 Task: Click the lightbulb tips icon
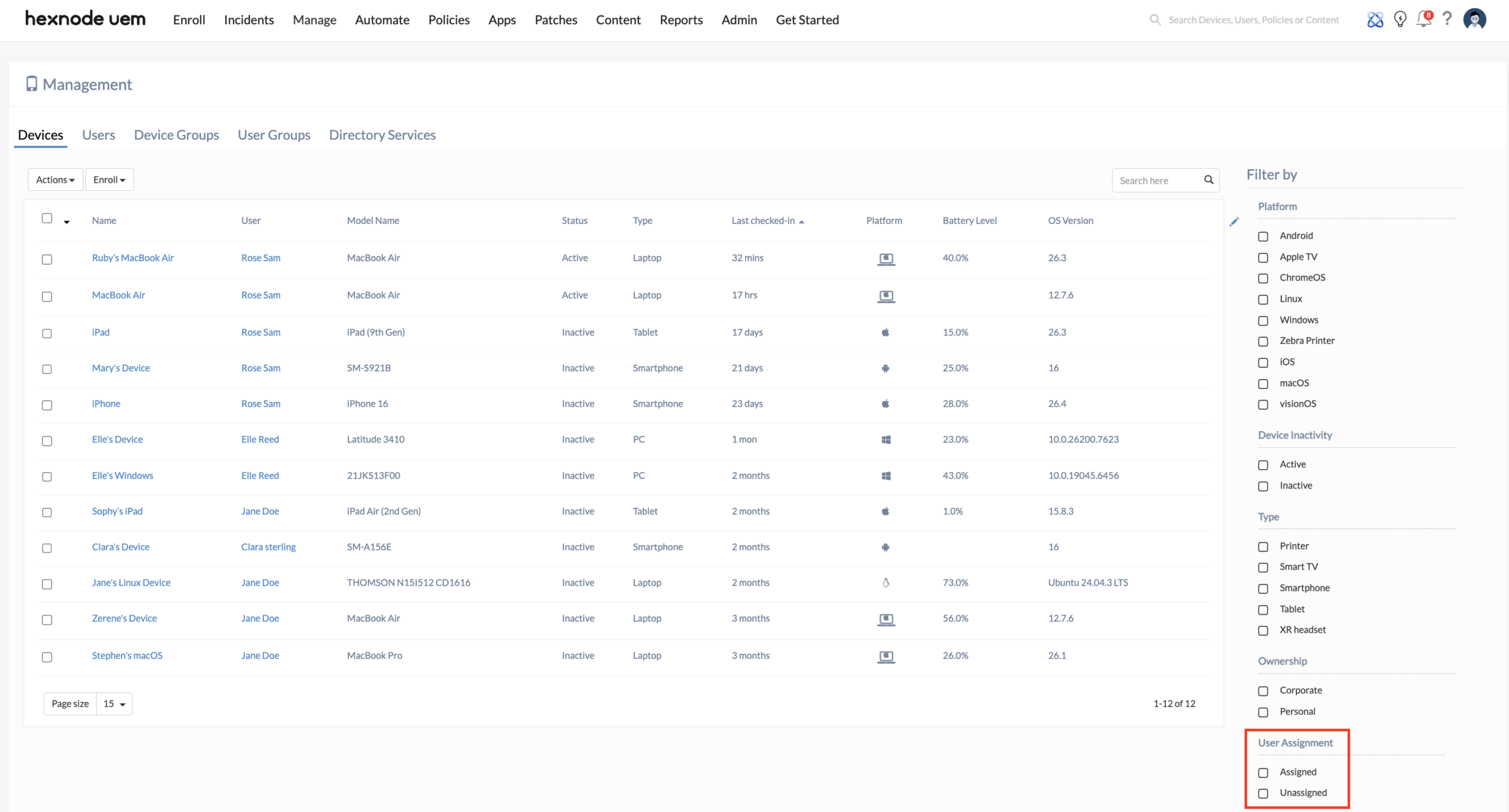click(1400, 19)
